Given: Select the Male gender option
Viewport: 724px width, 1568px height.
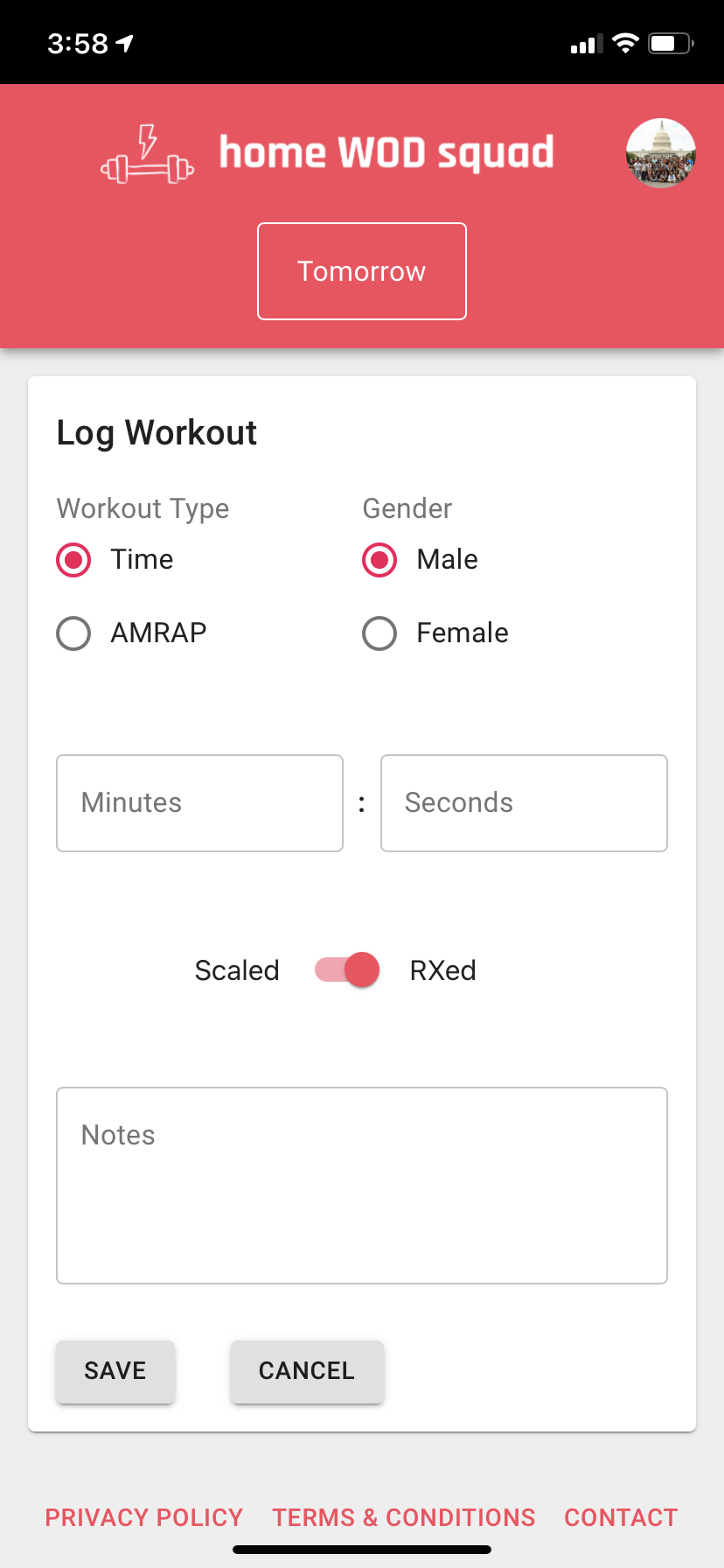Looking at the screenshot, I should tap(379, 559).
